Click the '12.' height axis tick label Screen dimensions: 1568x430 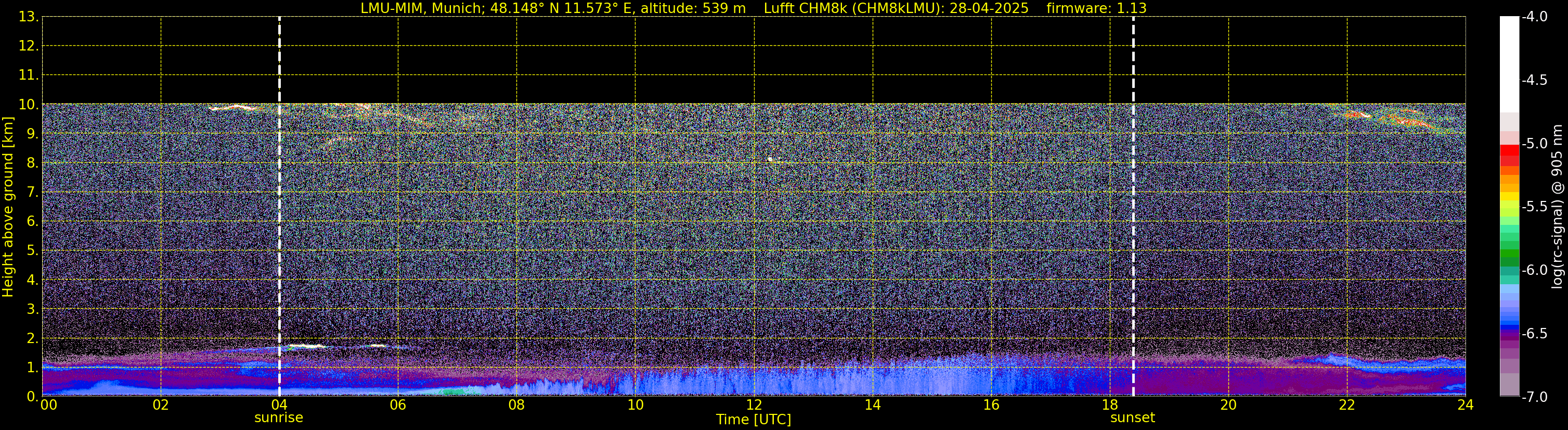pyautogui.click(x=29, y=46)
